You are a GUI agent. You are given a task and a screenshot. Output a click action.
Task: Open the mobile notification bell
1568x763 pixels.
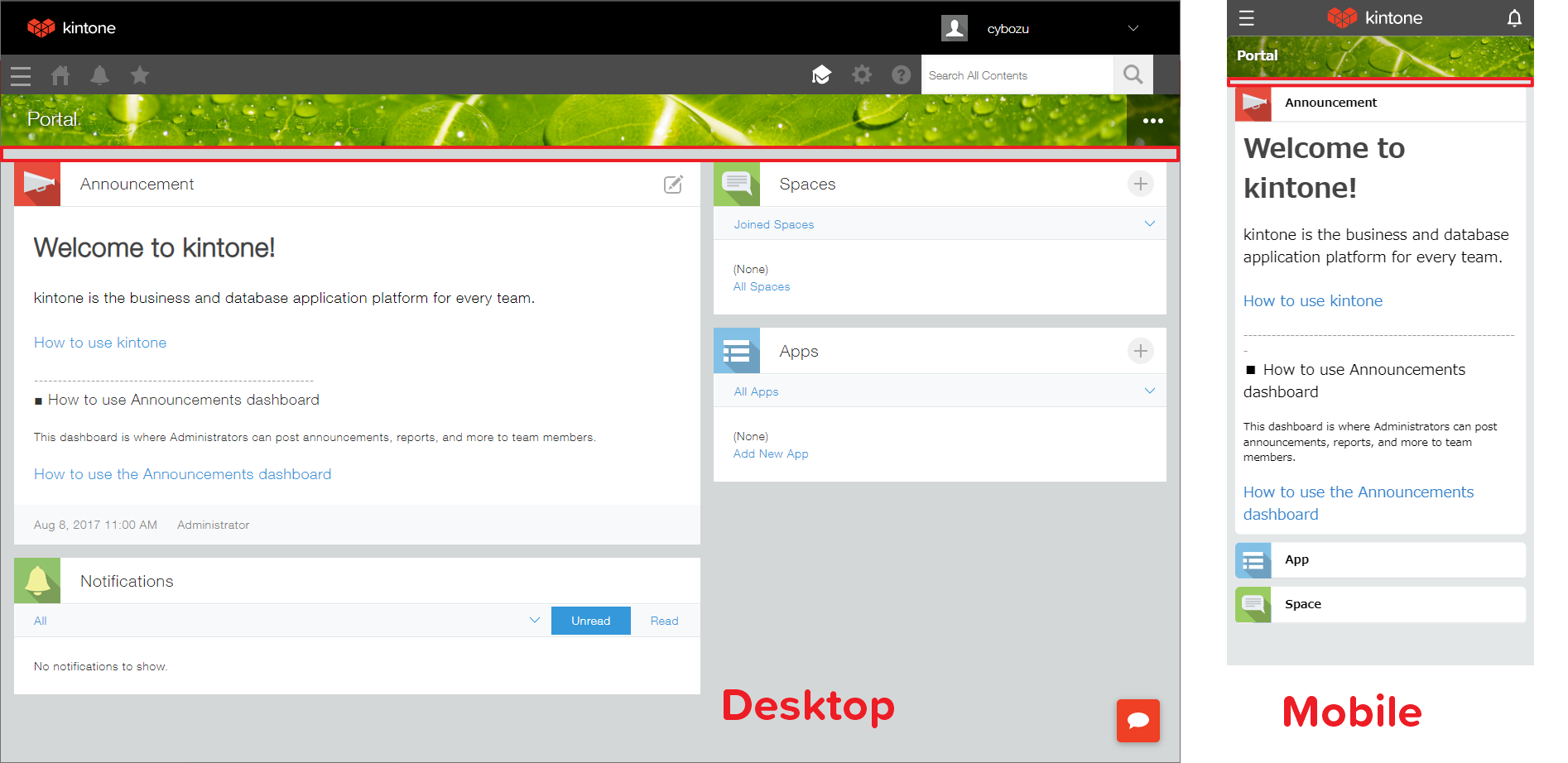tap(1514, 18)
